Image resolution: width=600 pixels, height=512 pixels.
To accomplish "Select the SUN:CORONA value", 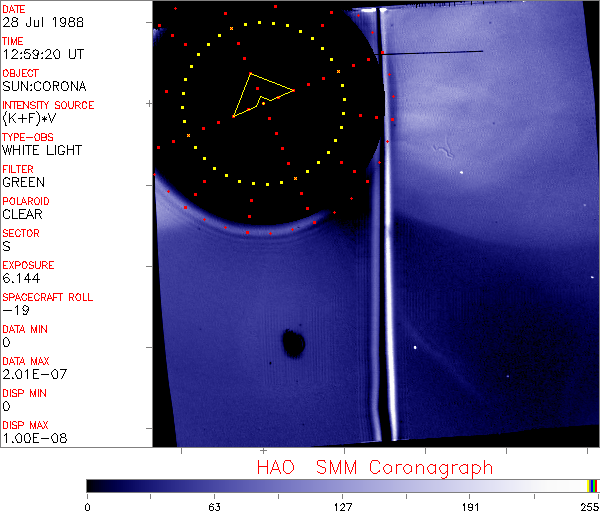I will tap(44, 86).
